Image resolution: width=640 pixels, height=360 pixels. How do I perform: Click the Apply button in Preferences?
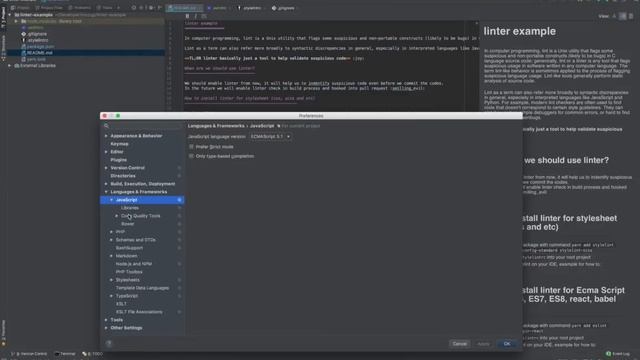point(483,344)
